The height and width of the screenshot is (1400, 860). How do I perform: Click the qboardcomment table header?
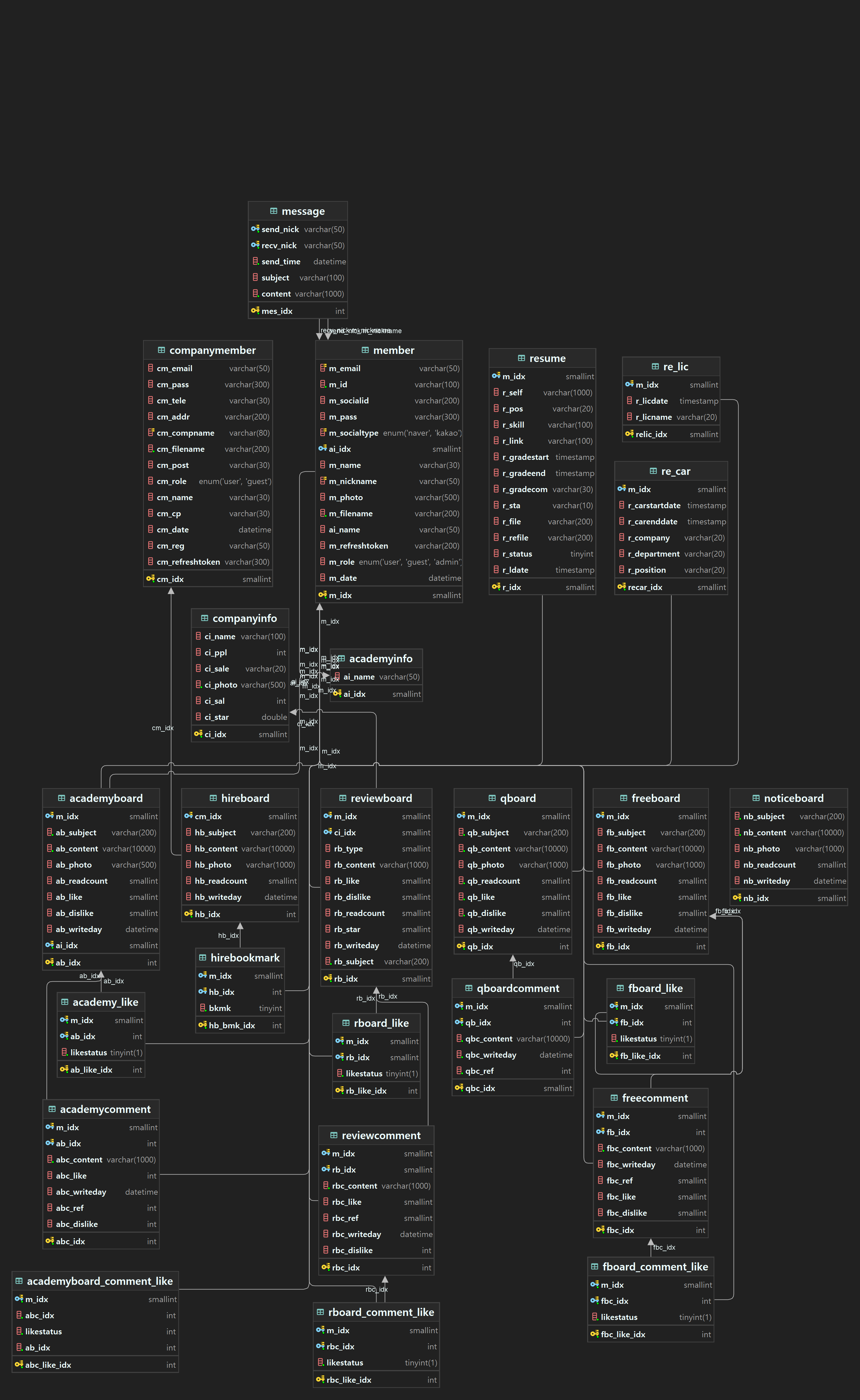(517, 988)
